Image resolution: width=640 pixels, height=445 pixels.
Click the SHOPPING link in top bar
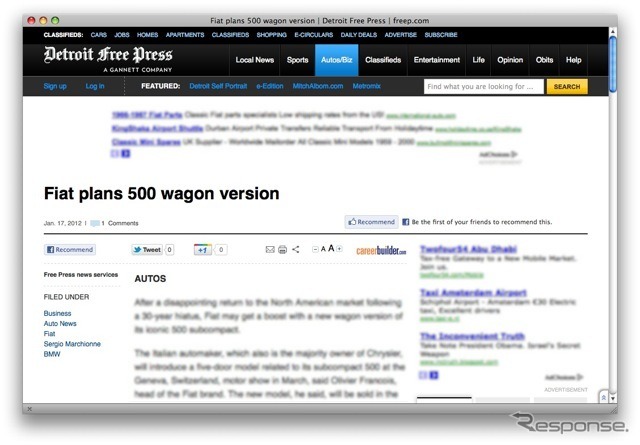click(271, 35)
